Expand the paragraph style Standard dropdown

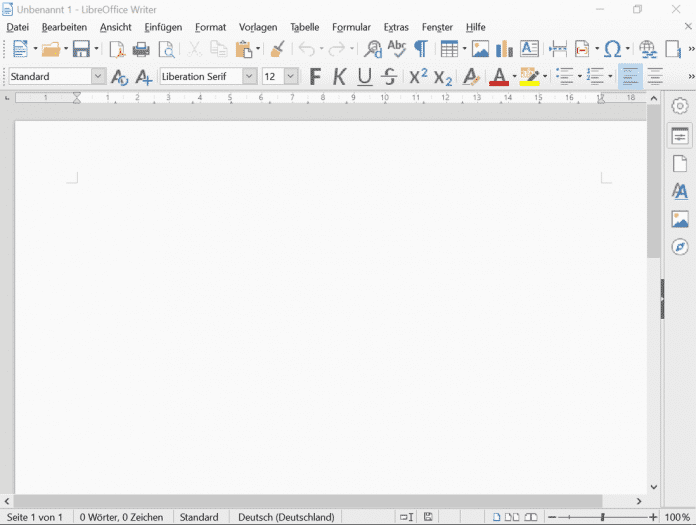(98, 77)
